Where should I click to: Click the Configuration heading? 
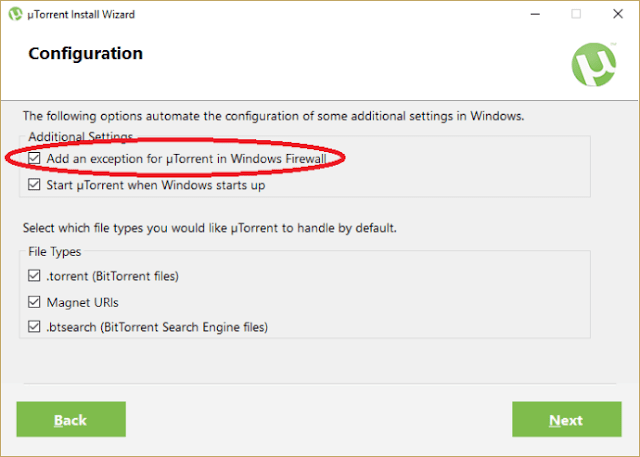click(86, 53)
